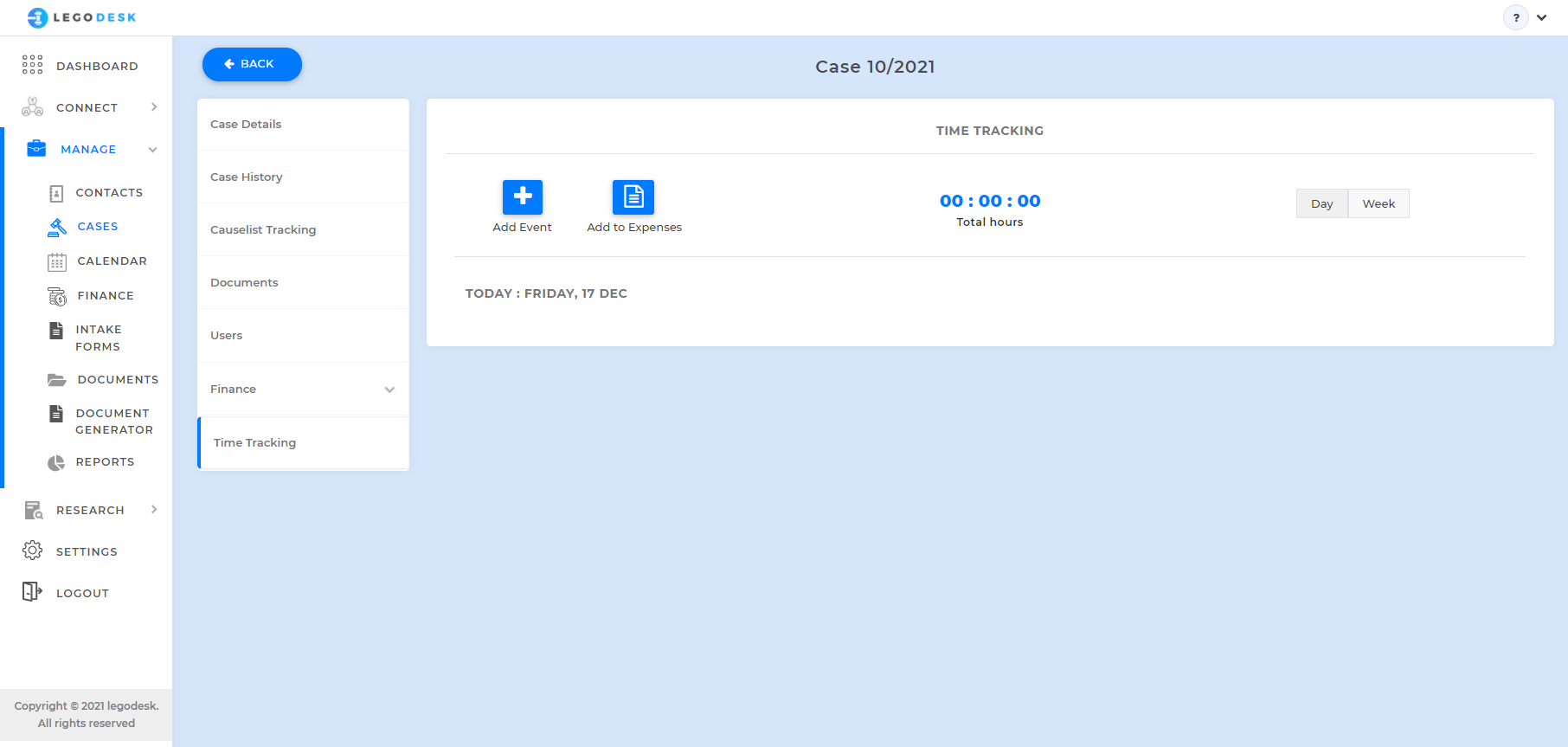Click the Documents folder icon
The image size is (1568, 747).
(57, 380)
